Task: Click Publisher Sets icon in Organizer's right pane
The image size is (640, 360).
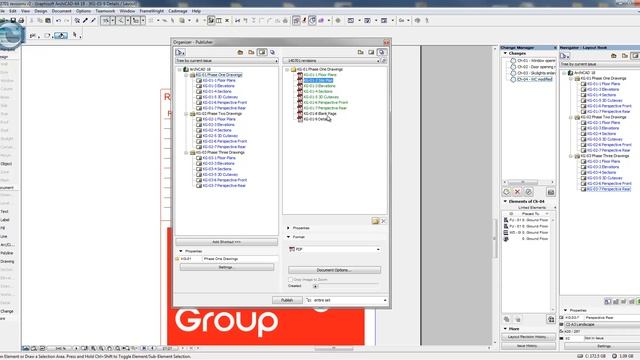Action: pyautogui.click(x=382, y=52)
